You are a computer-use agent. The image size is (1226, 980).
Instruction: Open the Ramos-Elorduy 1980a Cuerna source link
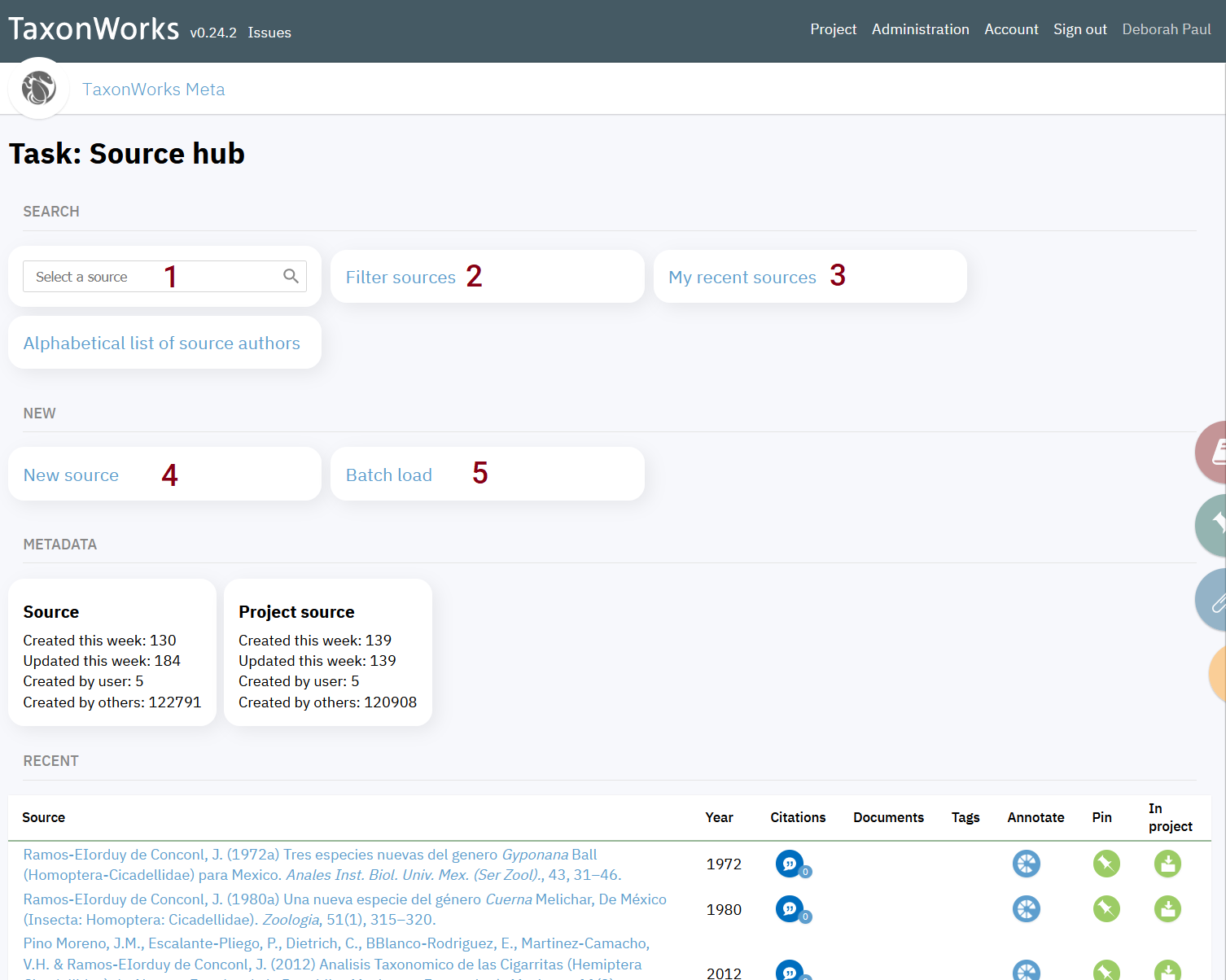[344, 909]
